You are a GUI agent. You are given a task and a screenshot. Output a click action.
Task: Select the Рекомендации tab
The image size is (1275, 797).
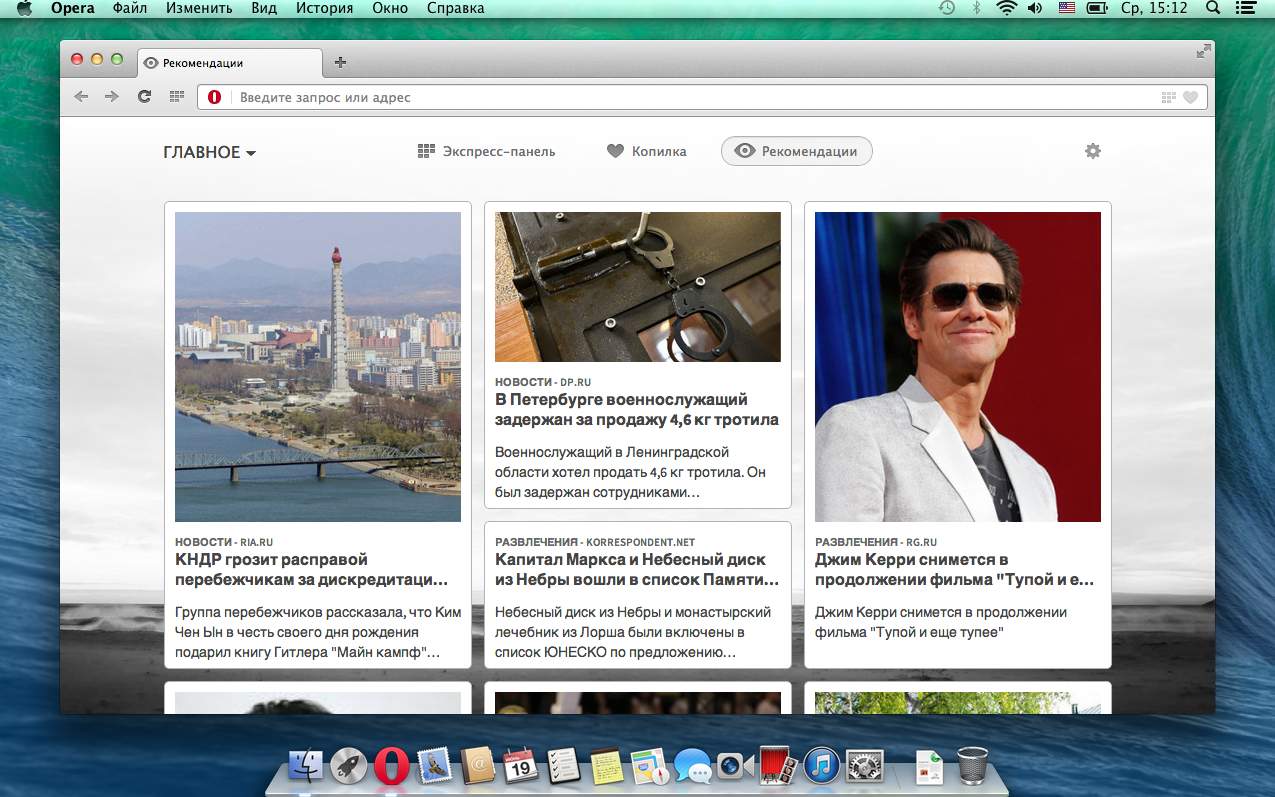point(796,151)
